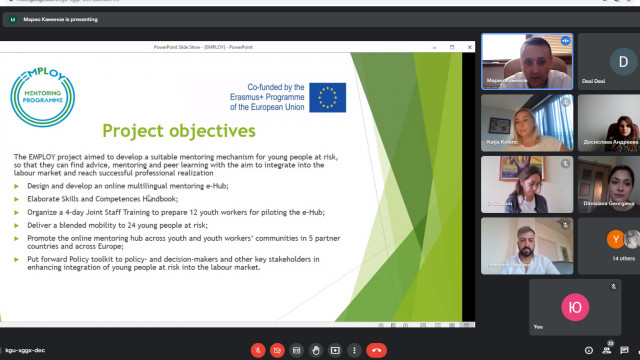Click bullet 'Put forward Policy toolkit'
The width and height of the screenshot is (640, 360).
(173, 263)
